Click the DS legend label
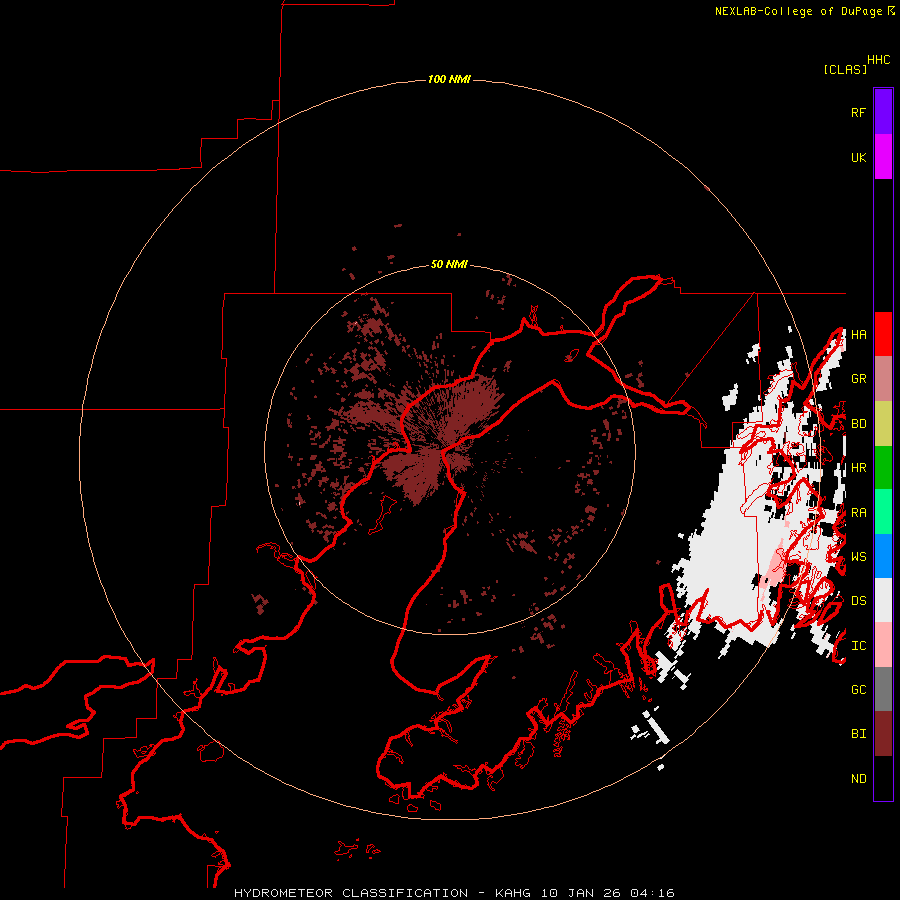The image size is (900, 900). [858, 601]
